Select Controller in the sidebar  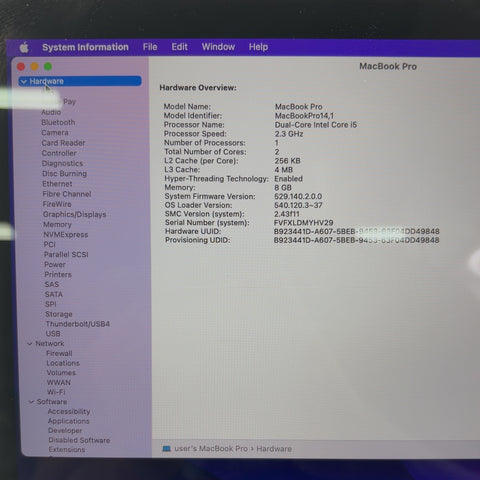pyautogui.click(x=59, y=153)
